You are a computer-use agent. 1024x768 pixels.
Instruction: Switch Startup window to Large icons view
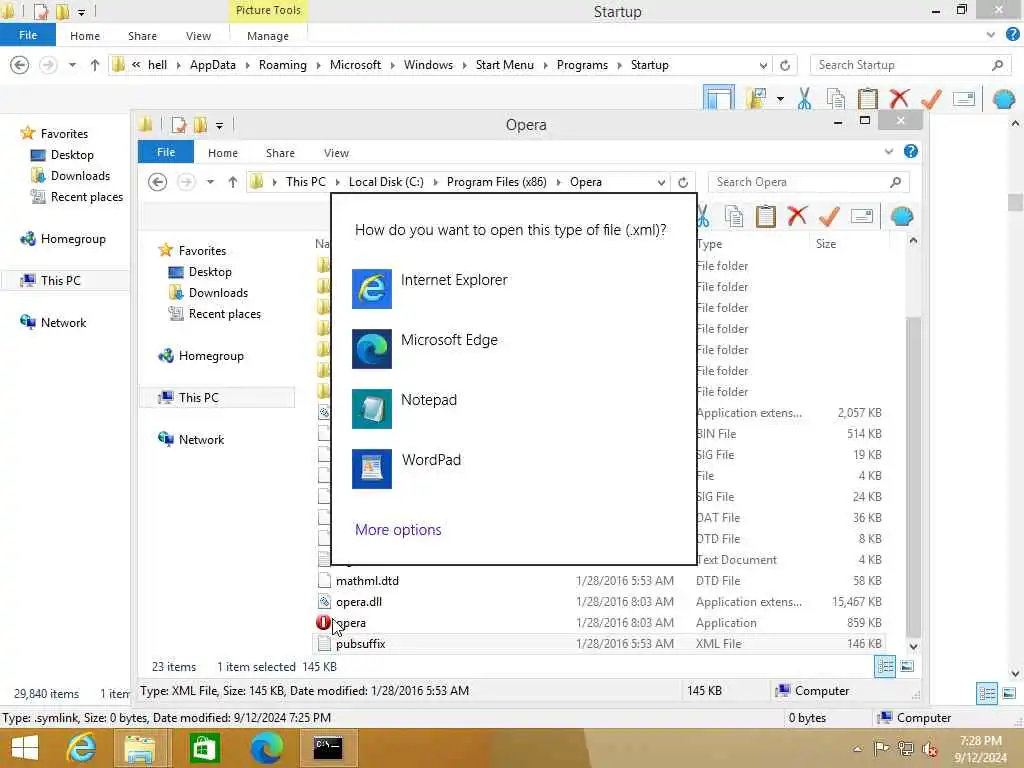(x=1009, y=693)
